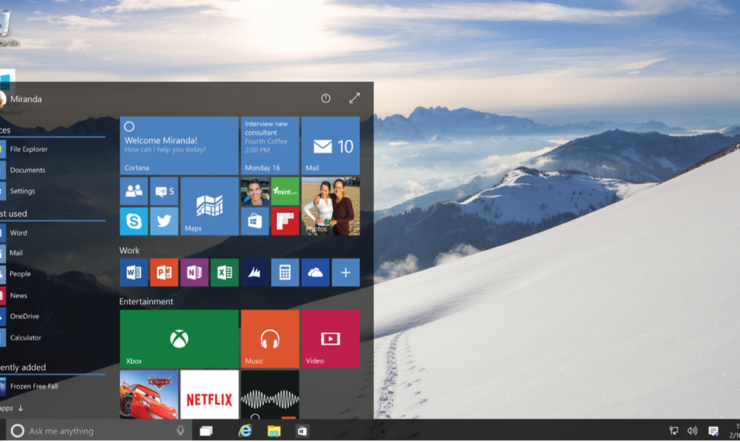
Task: Open News from most used list
Action: (x=14, y=295)
